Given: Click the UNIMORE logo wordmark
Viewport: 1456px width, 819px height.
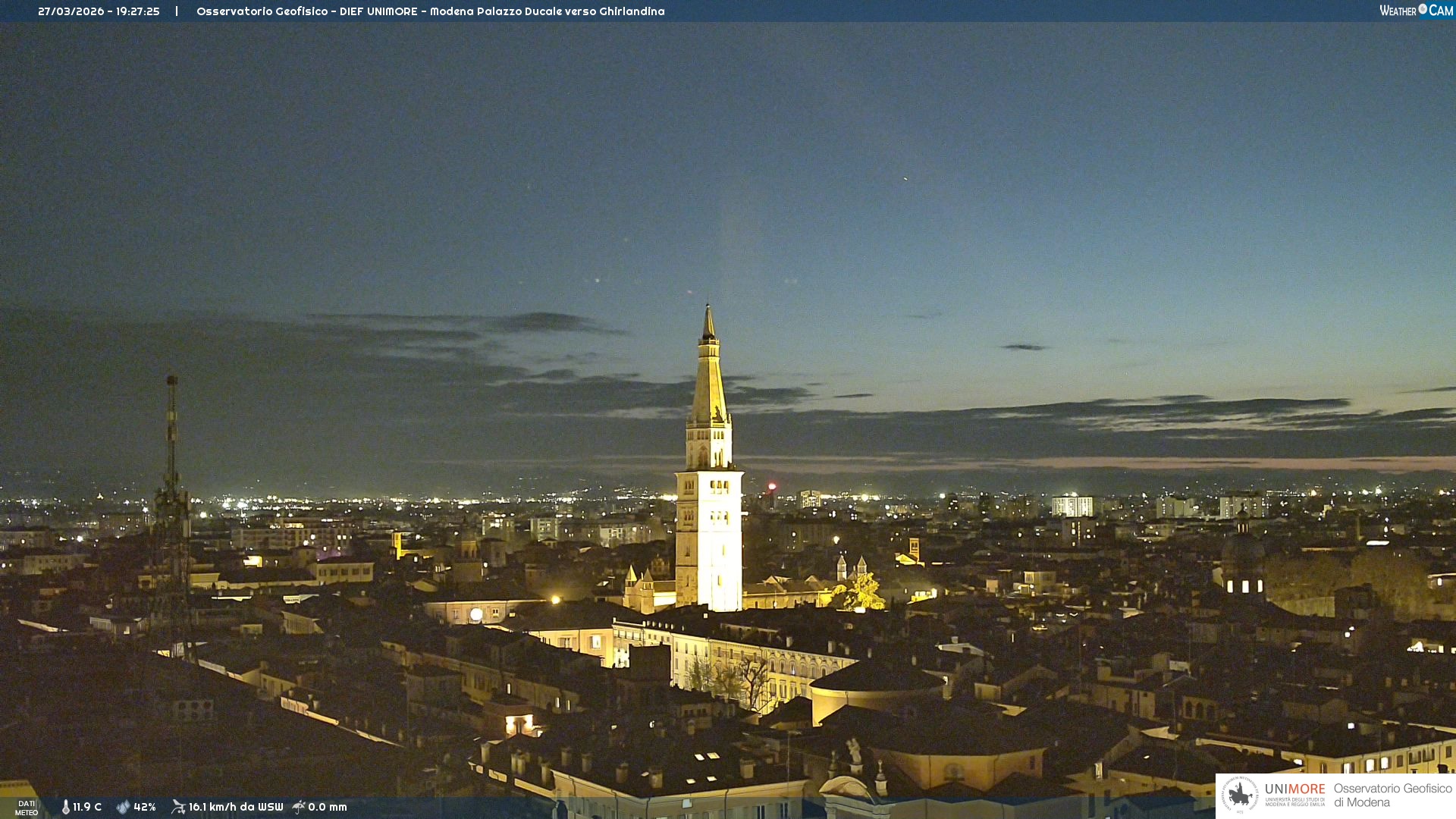Looking at the screenshot, I should pos(1294,789).
